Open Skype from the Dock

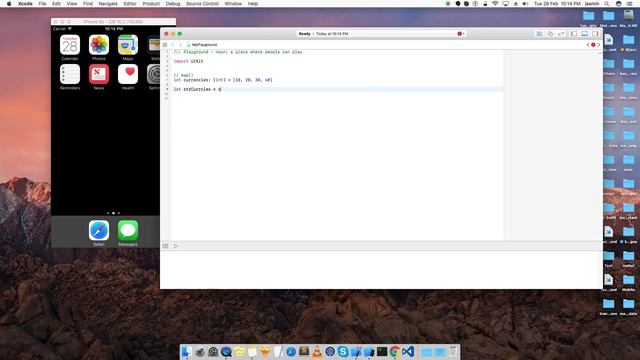coord(343,351)
